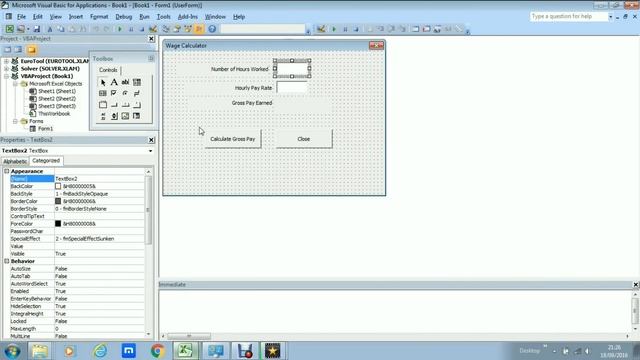Collapse the Behavior property category
The height and width of the screenshot is (360, 640).
[x=7, y=261]
